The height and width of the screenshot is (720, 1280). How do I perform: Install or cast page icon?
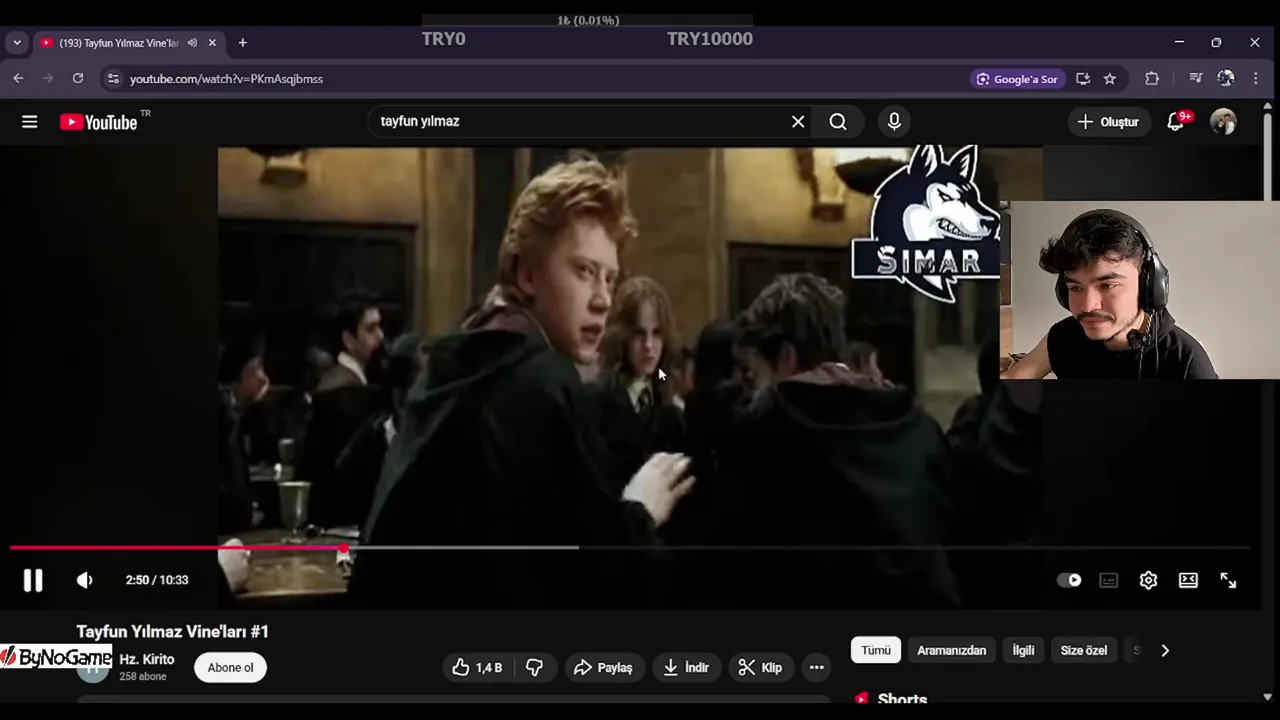pos(1083,78)
